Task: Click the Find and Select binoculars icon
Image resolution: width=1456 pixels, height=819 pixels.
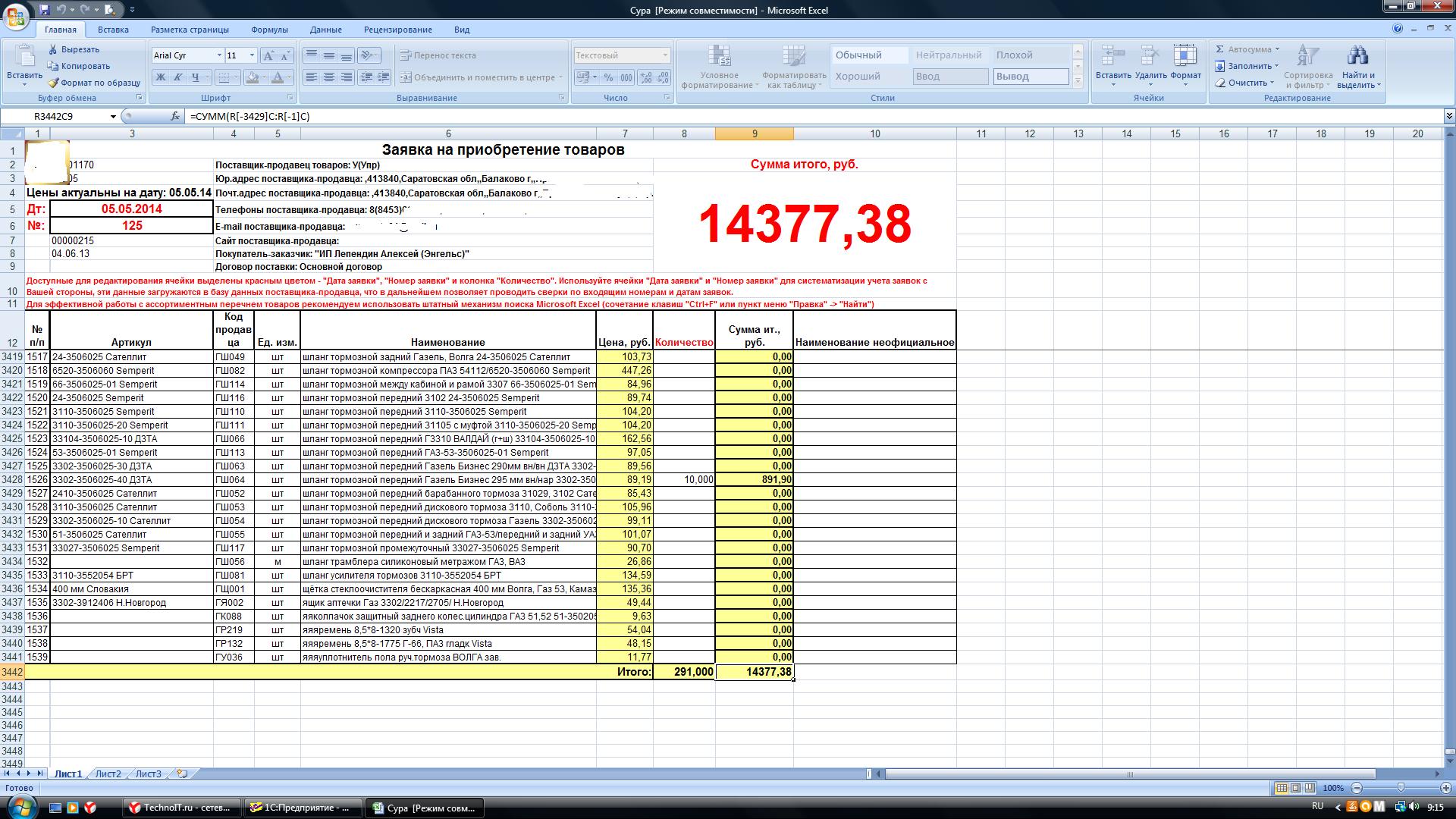Action: click(1357, 57)
